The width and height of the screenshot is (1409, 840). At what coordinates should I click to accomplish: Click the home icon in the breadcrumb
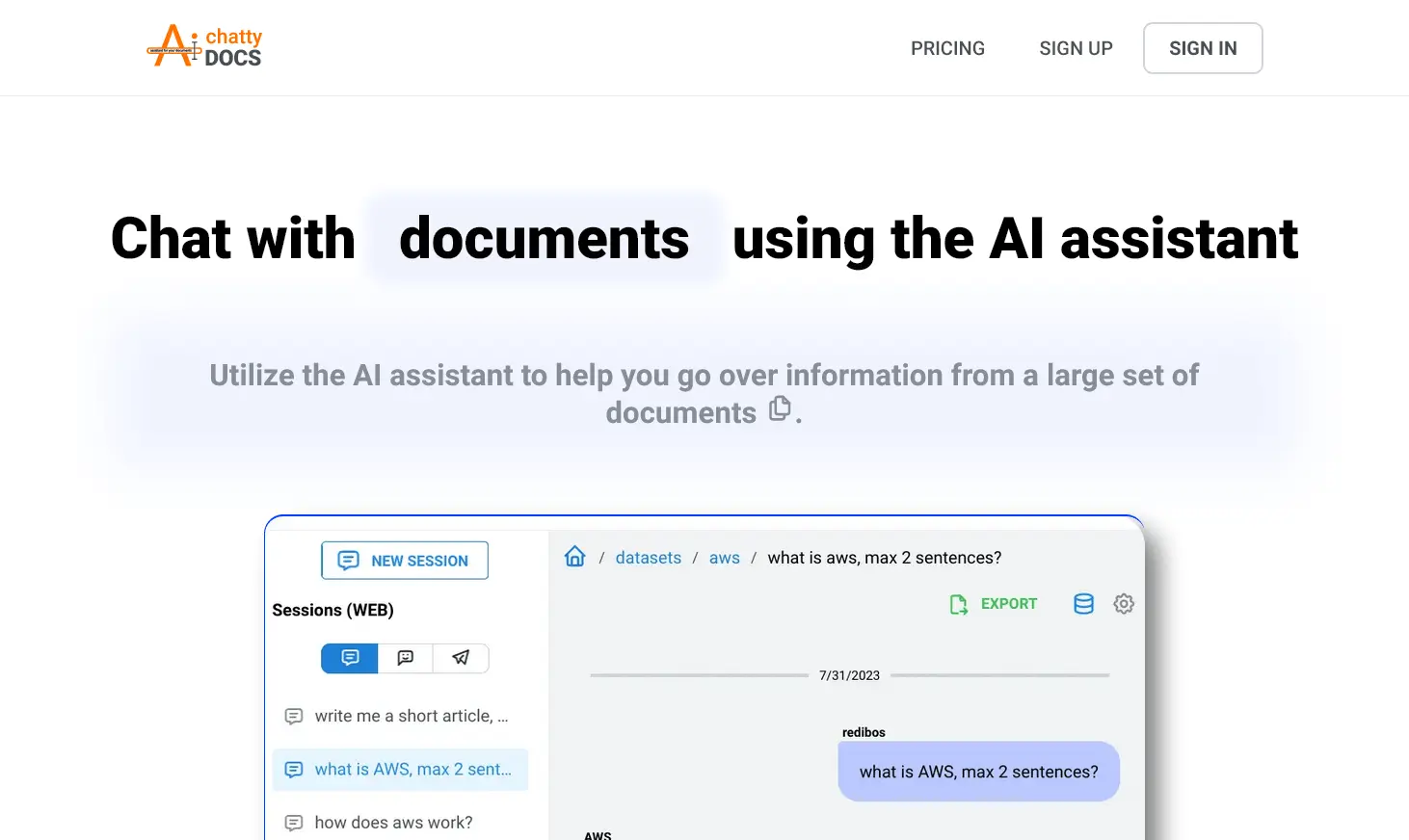(x=574, y=556)
